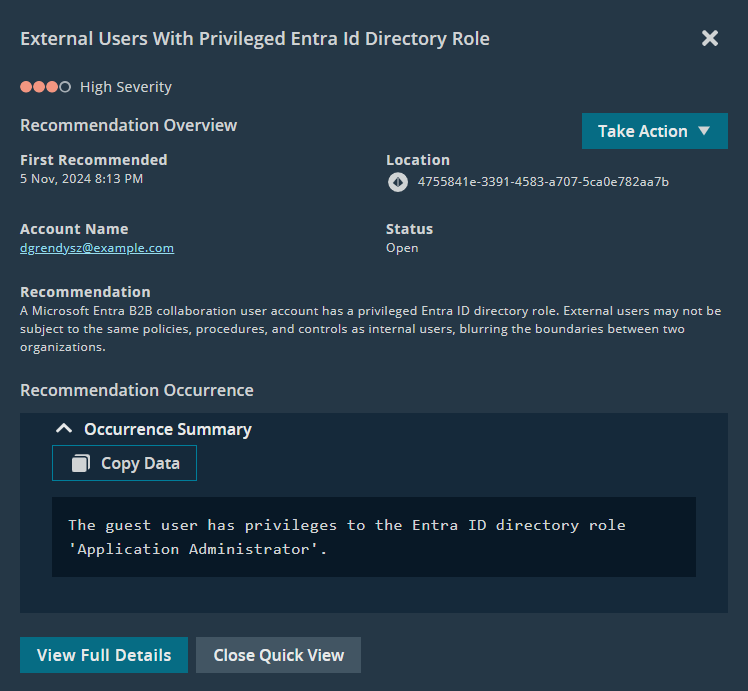Click Close Quick View button
This screenshot has height=691, width=748.
(279, 655)
